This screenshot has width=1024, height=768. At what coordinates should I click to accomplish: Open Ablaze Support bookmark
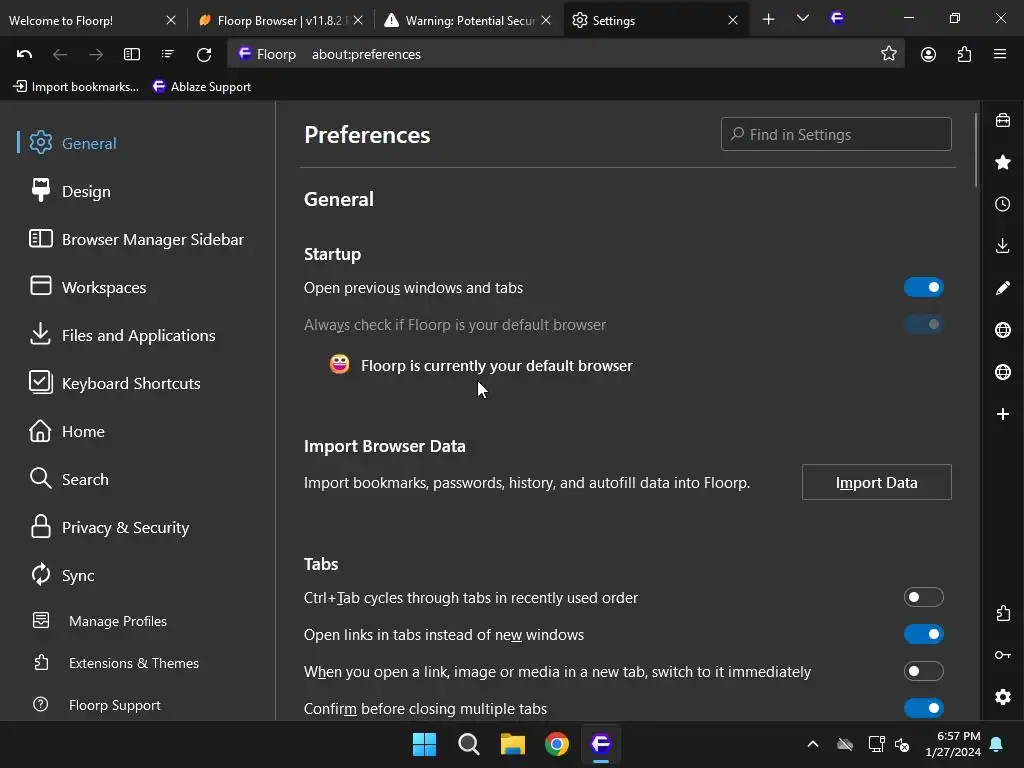pos(202,86)
